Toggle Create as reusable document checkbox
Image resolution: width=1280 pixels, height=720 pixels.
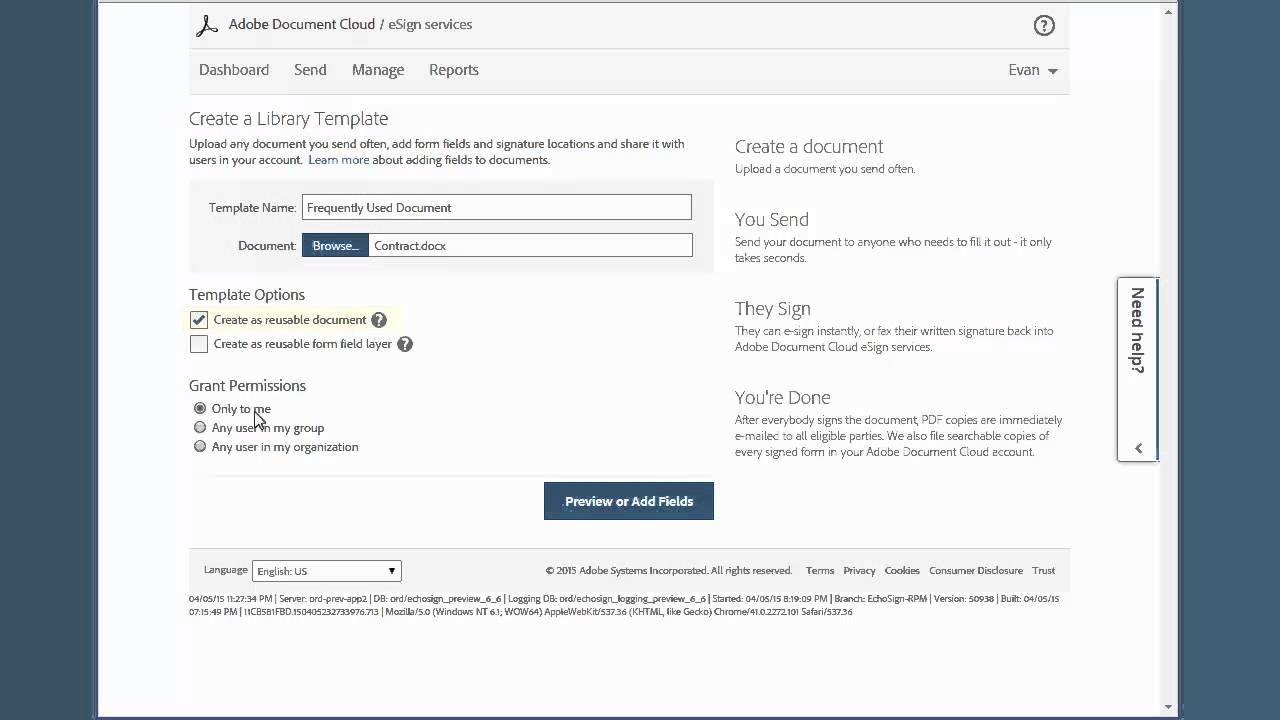pos(199,320)
